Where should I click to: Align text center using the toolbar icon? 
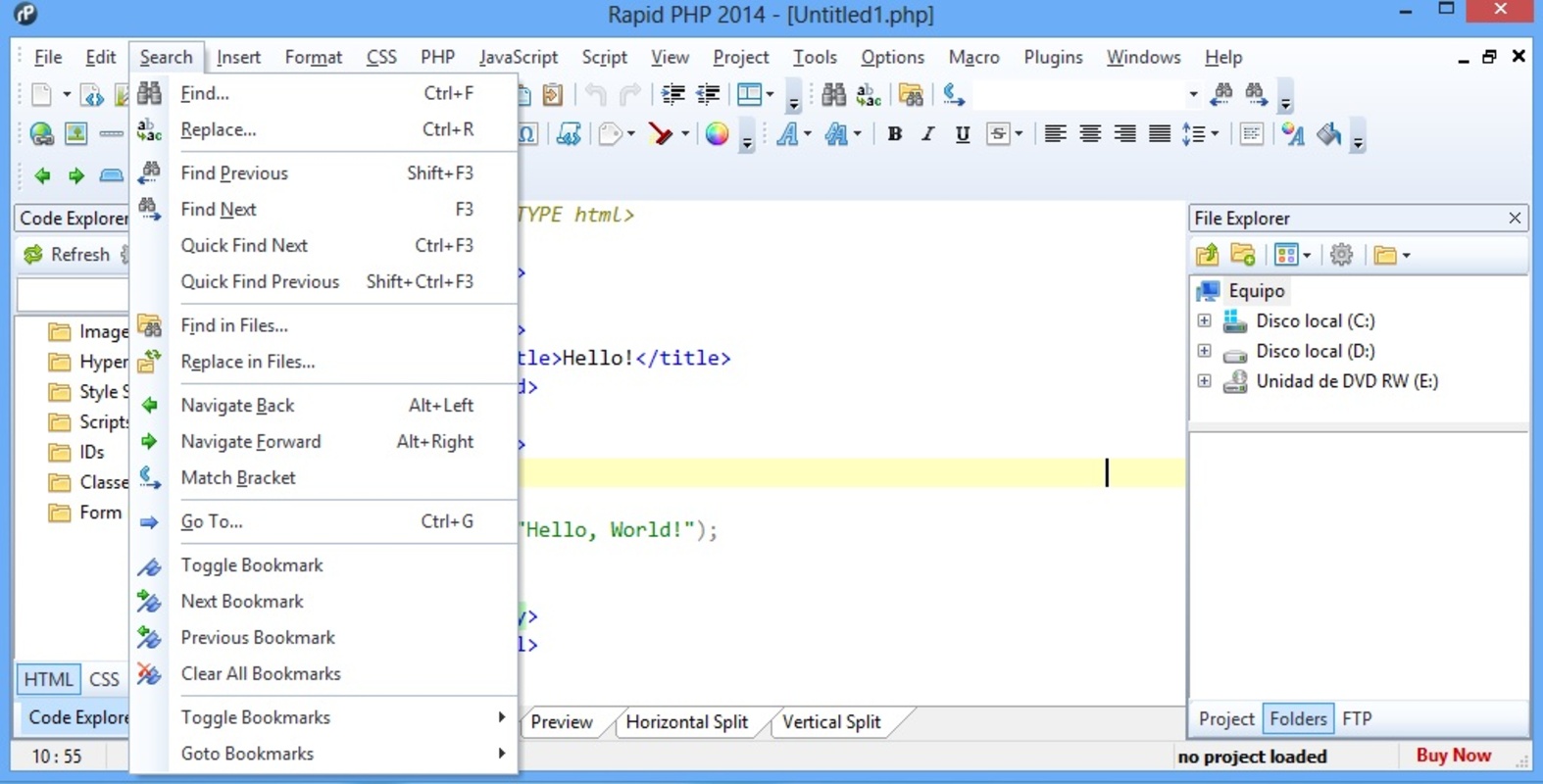[x=1089, y=134]
